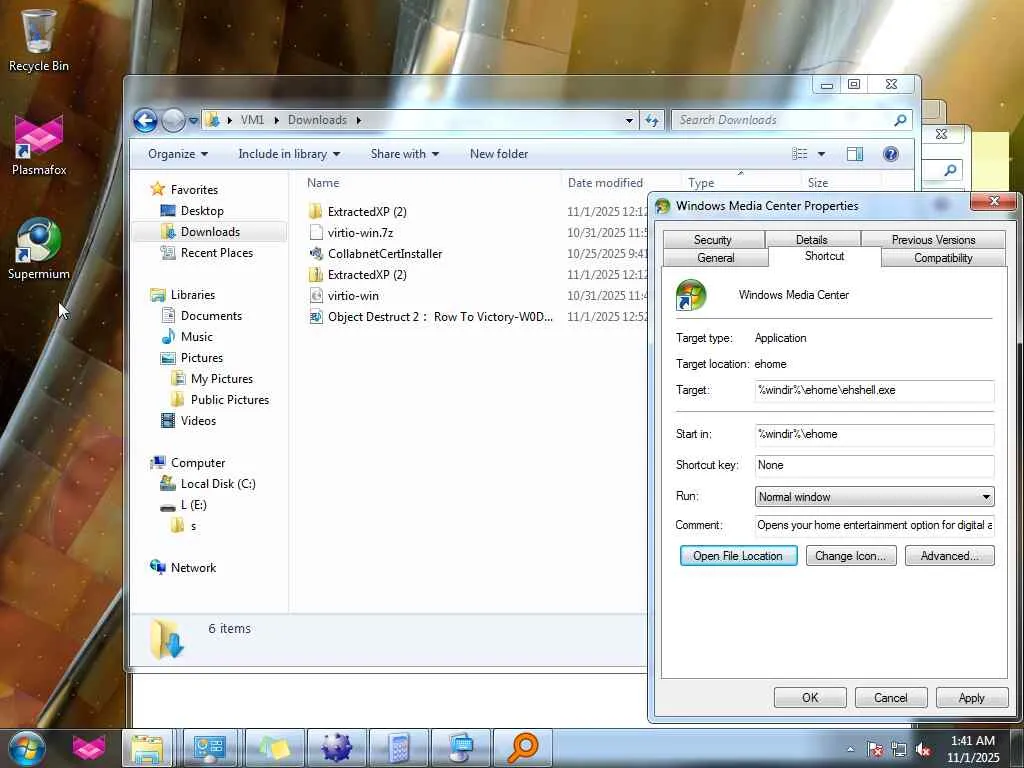Open the calculator taskbar icon
1024x768 pixels.
click(x=398, y=748)
